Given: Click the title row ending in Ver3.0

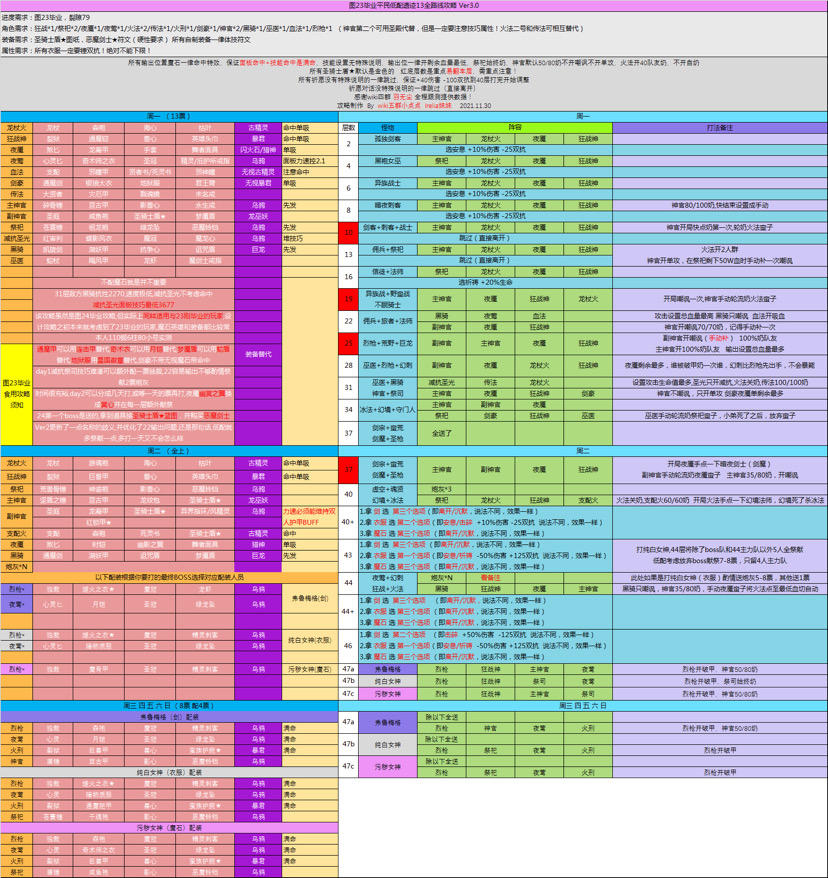Looking at the screenshot, I should 414,6.
